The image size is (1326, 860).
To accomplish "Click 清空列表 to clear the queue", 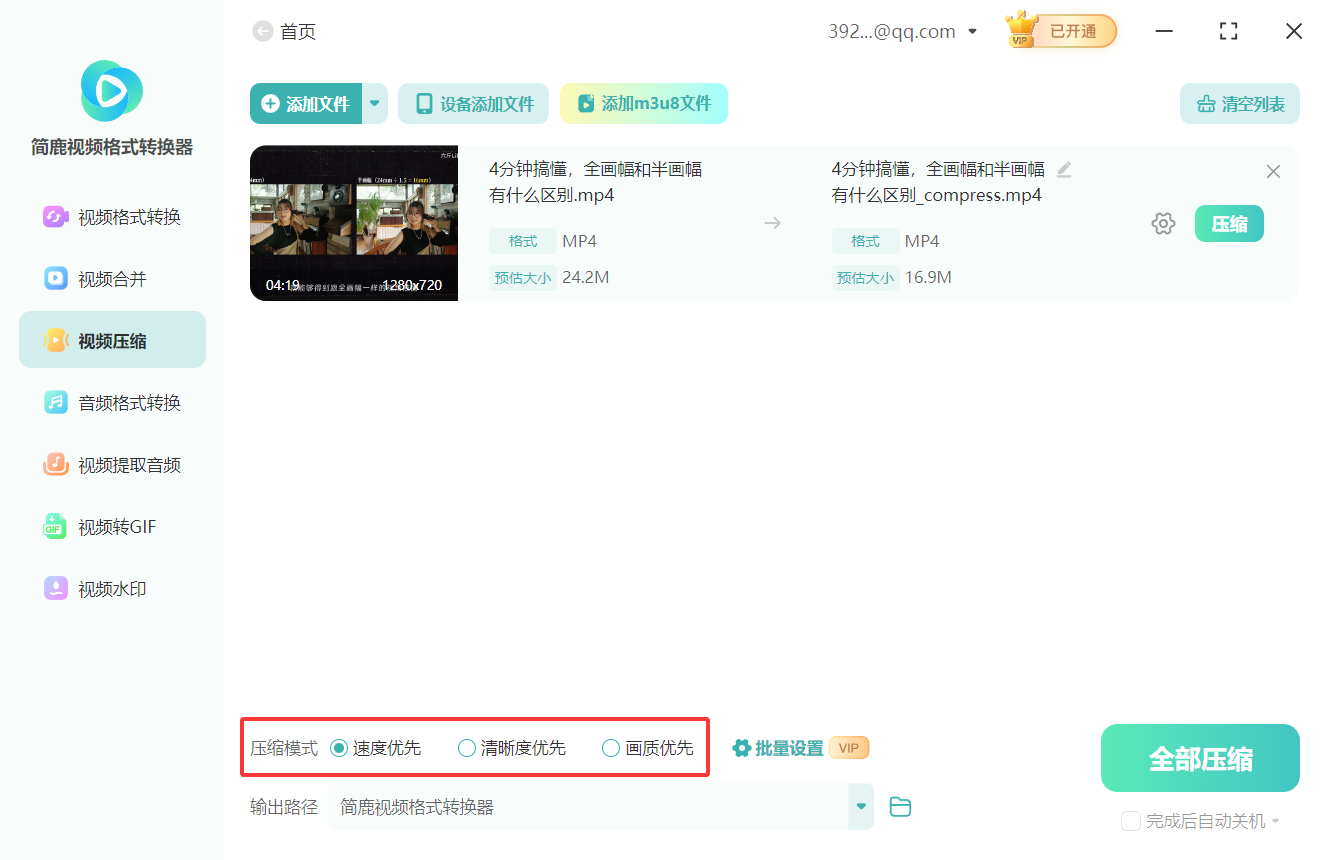I will point(1239,103).
